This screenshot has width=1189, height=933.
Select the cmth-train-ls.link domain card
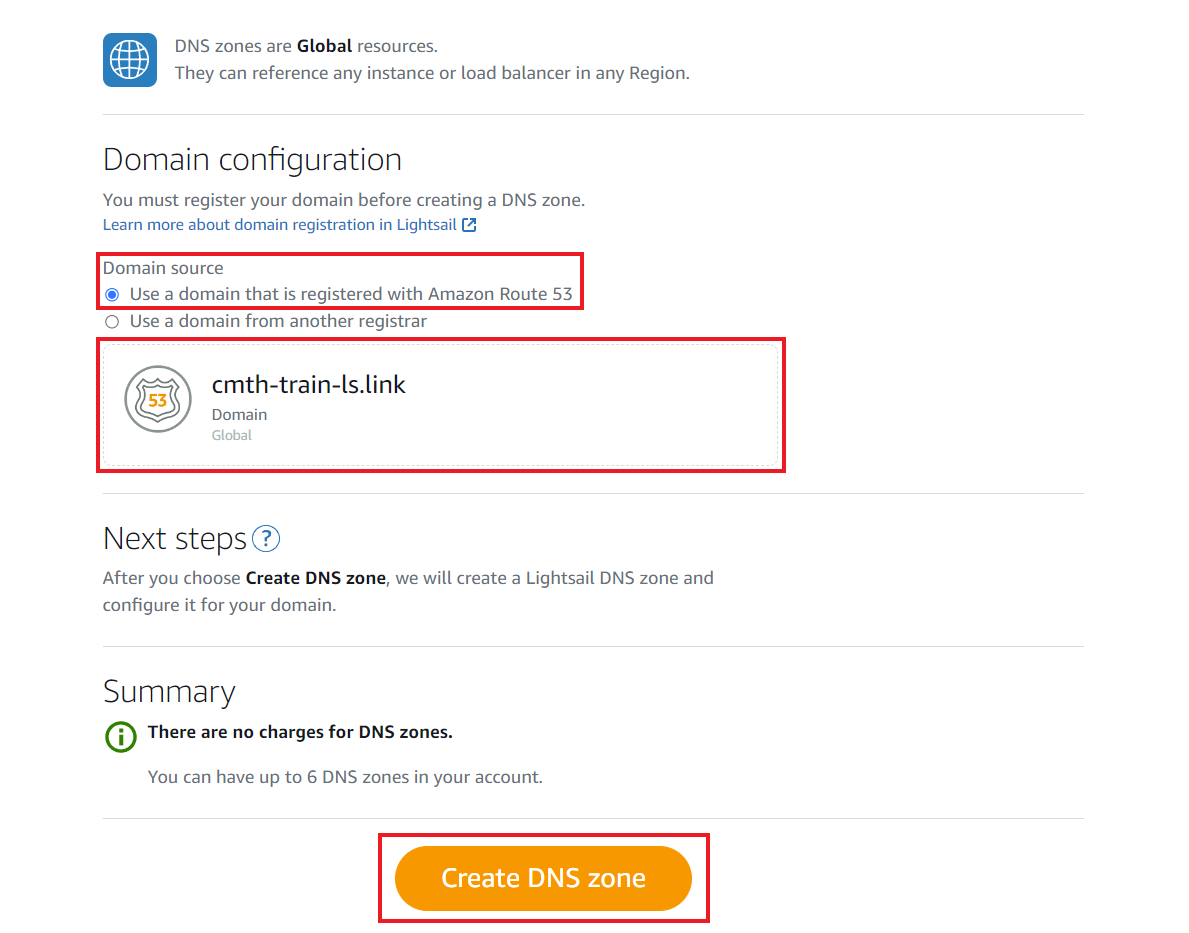tap(441, 404)
